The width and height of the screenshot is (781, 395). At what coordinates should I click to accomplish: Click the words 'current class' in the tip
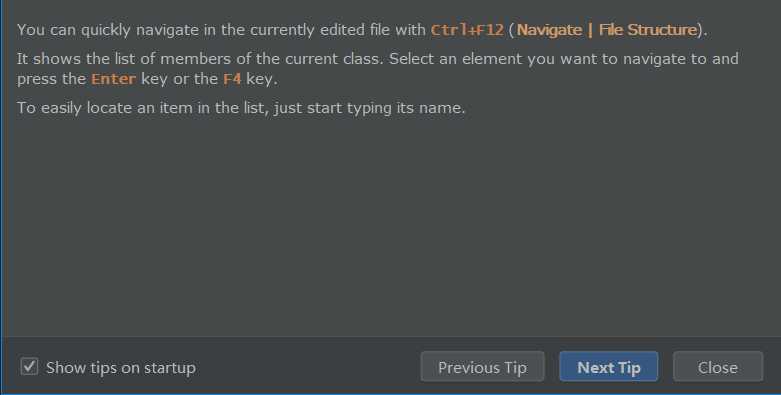click(334, 59)
